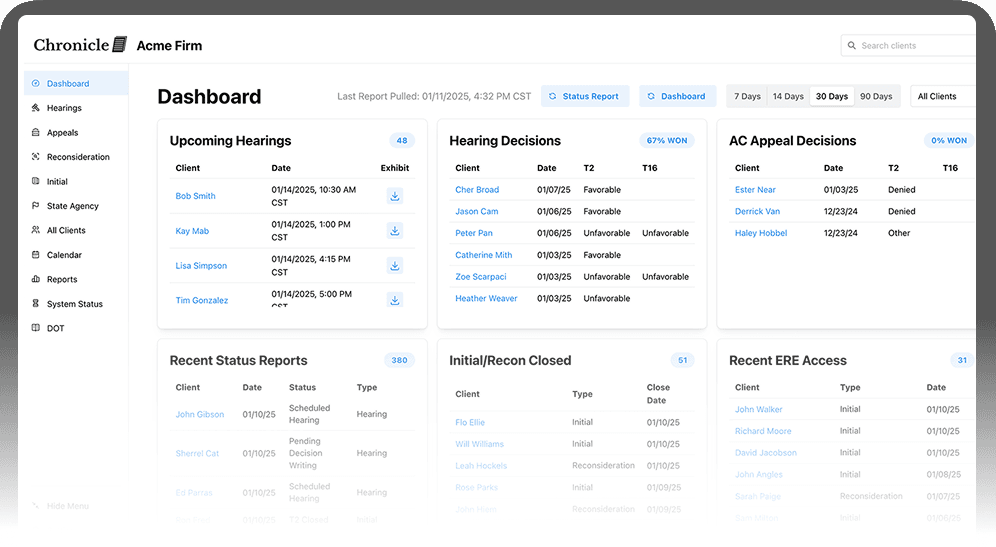The height and width of the screenshot is (547, 996).
Task: Open client Bob Smith
Action: 195,196
